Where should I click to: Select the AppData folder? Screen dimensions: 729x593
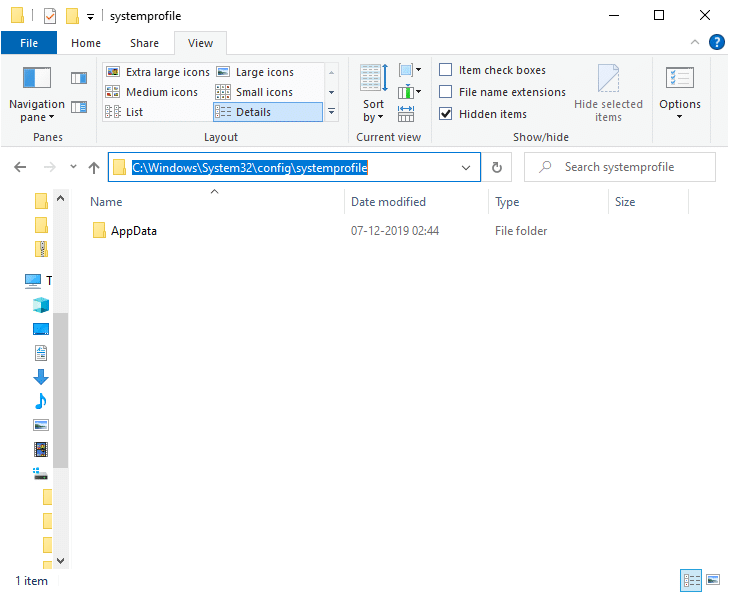[x=133, y=231]
